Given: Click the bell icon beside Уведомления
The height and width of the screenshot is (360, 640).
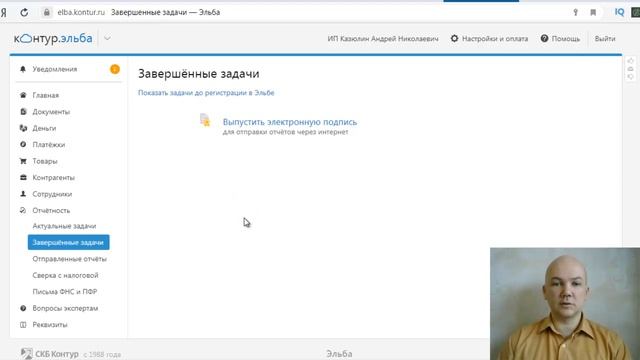Looking at the screenshot, I should [23, 69].
